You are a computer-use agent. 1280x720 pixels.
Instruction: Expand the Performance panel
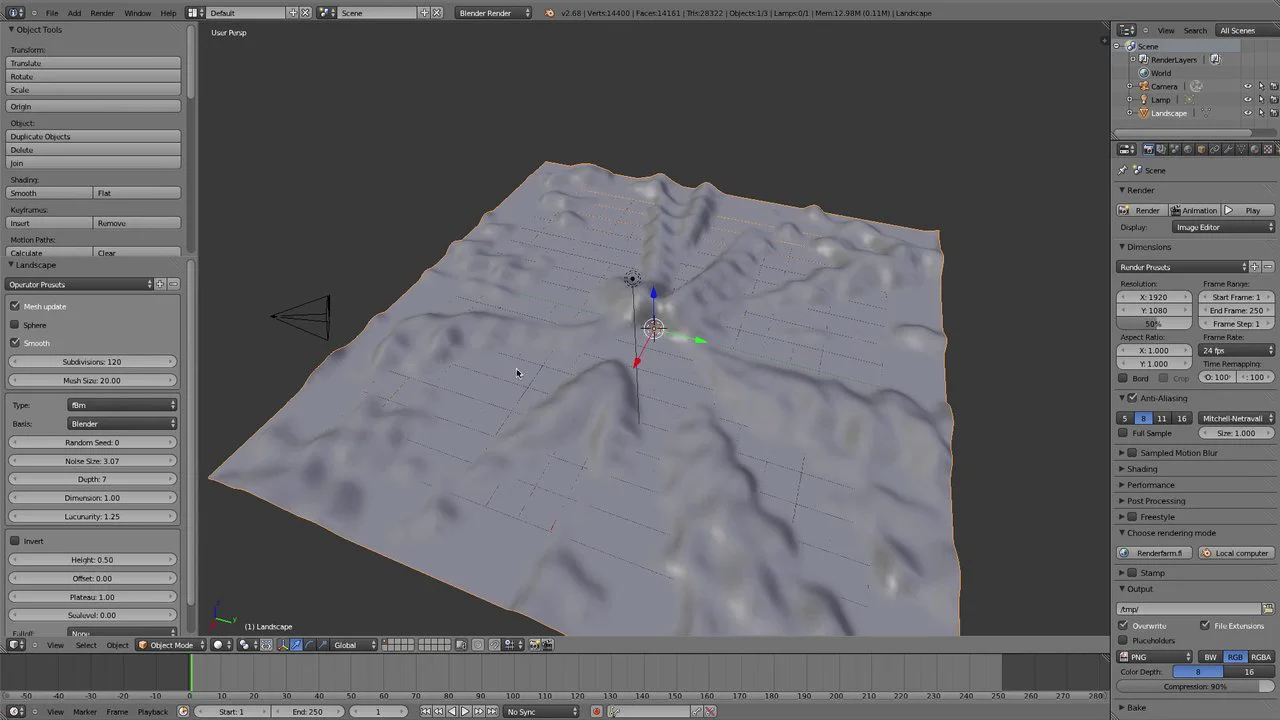pos(1150,485)
